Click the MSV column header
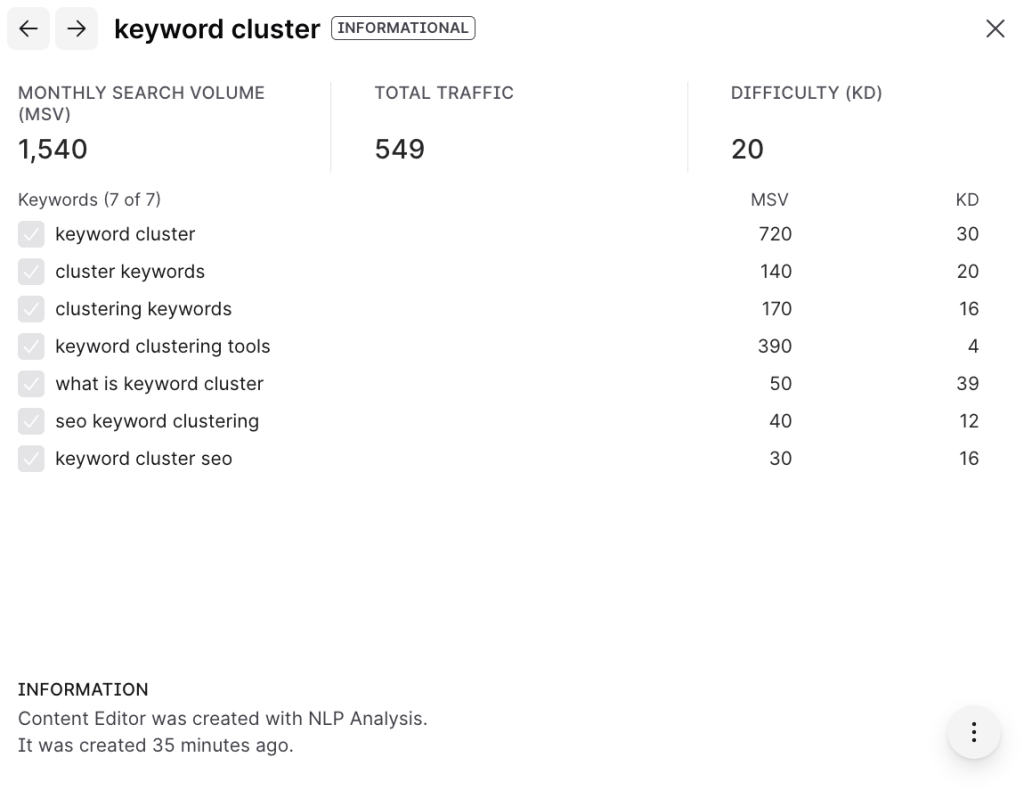Screen dimensions: 1024x798 769,200
